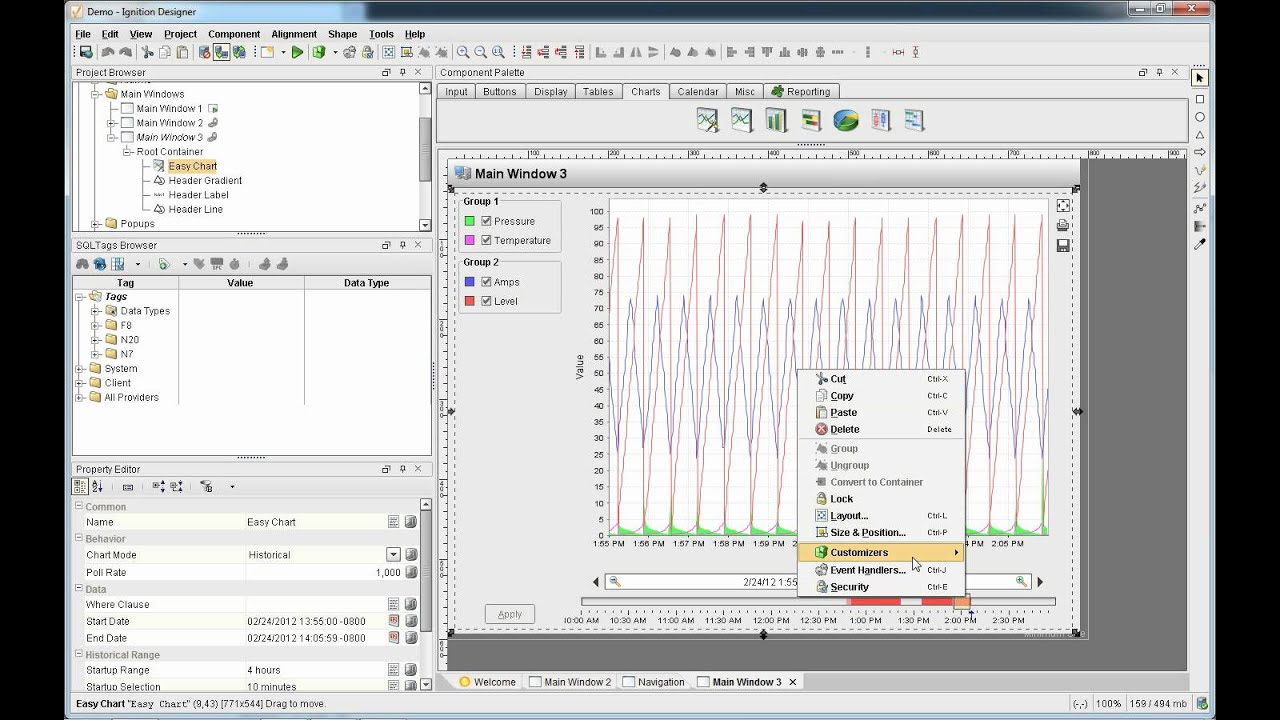Click the chart's maximize plot icon

(1063, 206)
